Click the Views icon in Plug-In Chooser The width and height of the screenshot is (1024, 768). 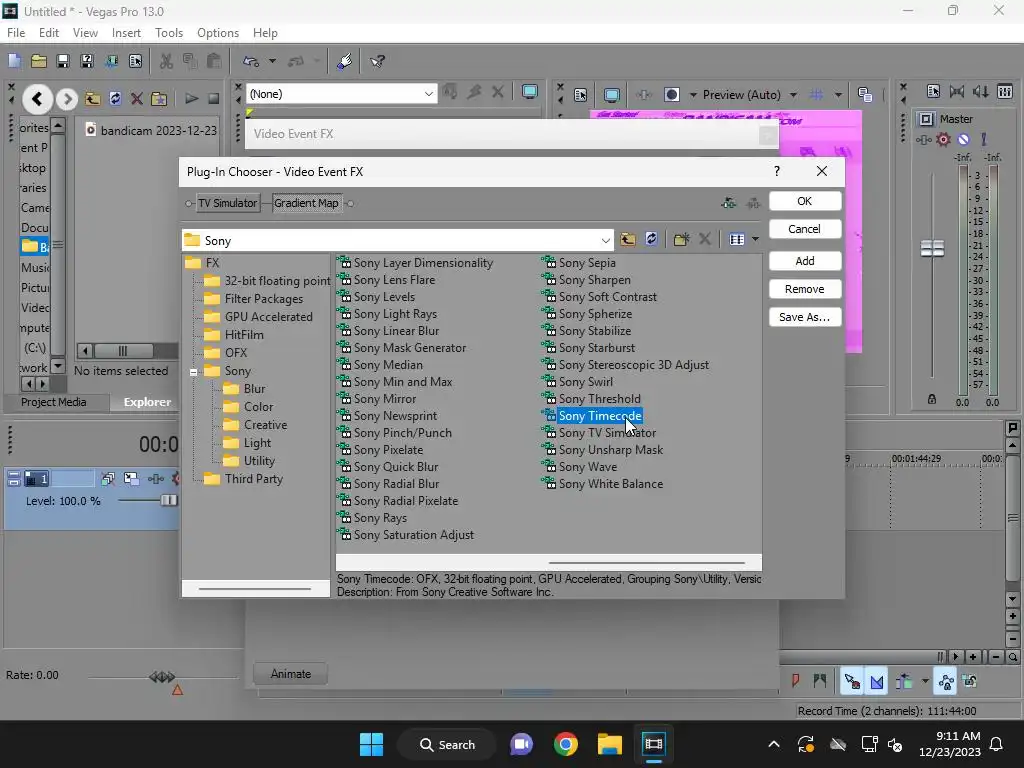click(737, 239)
